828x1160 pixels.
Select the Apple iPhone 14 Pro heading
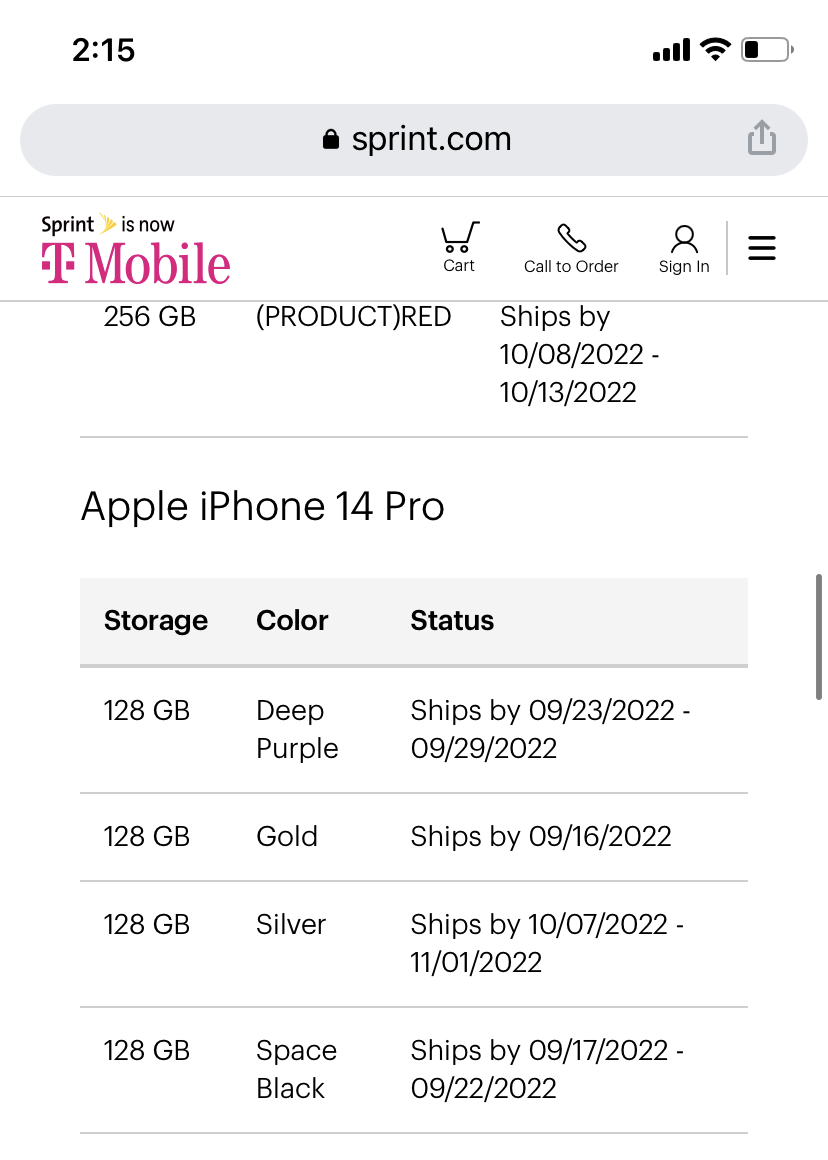click(263, 507)
